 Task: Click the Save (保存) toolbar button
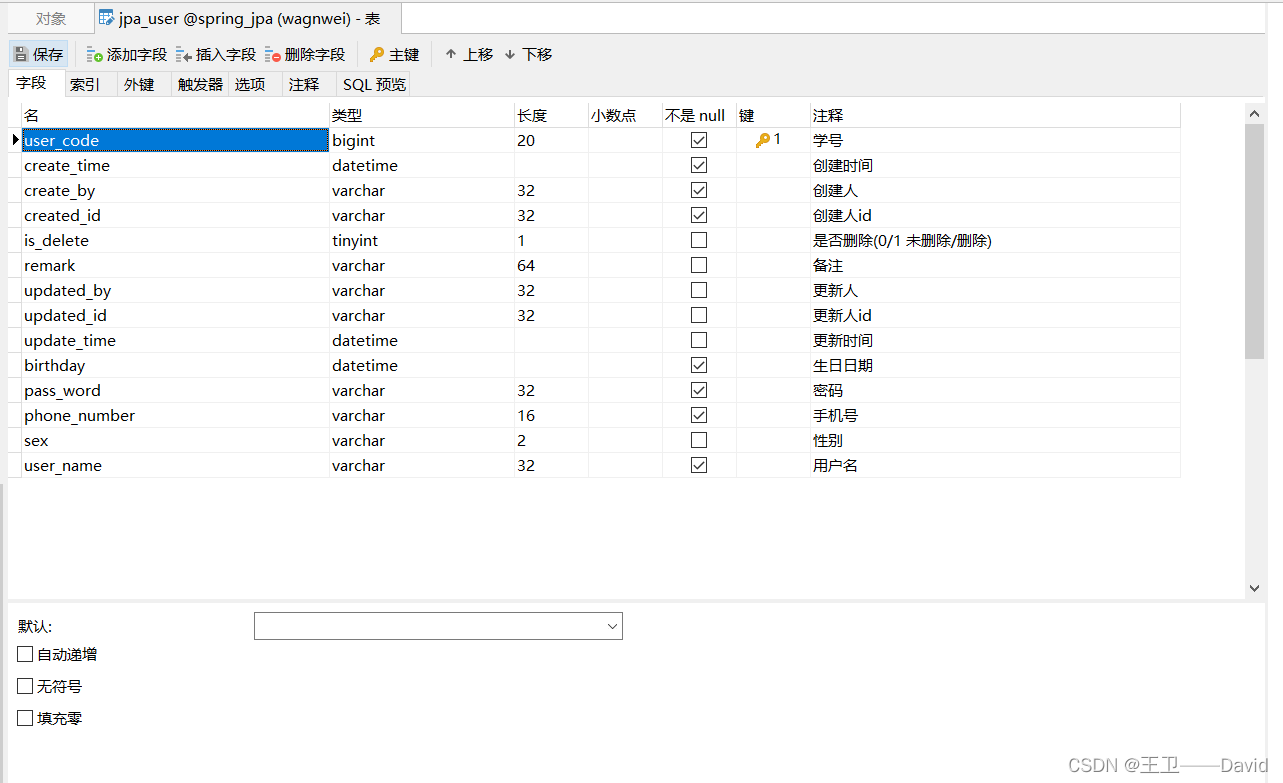click(x=38, y=54)
